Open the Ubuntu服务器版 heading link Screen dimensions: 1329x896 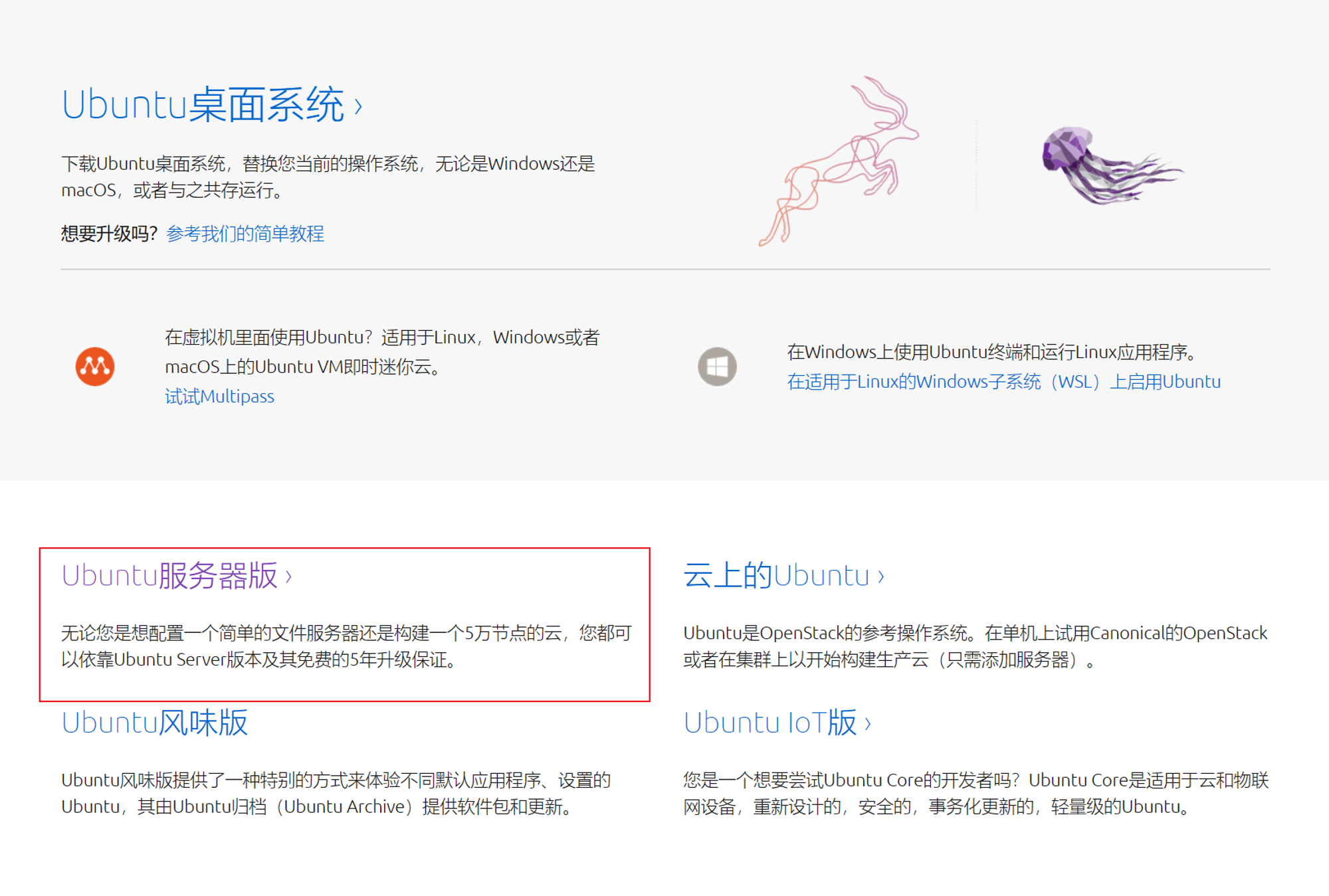point(177,575)
